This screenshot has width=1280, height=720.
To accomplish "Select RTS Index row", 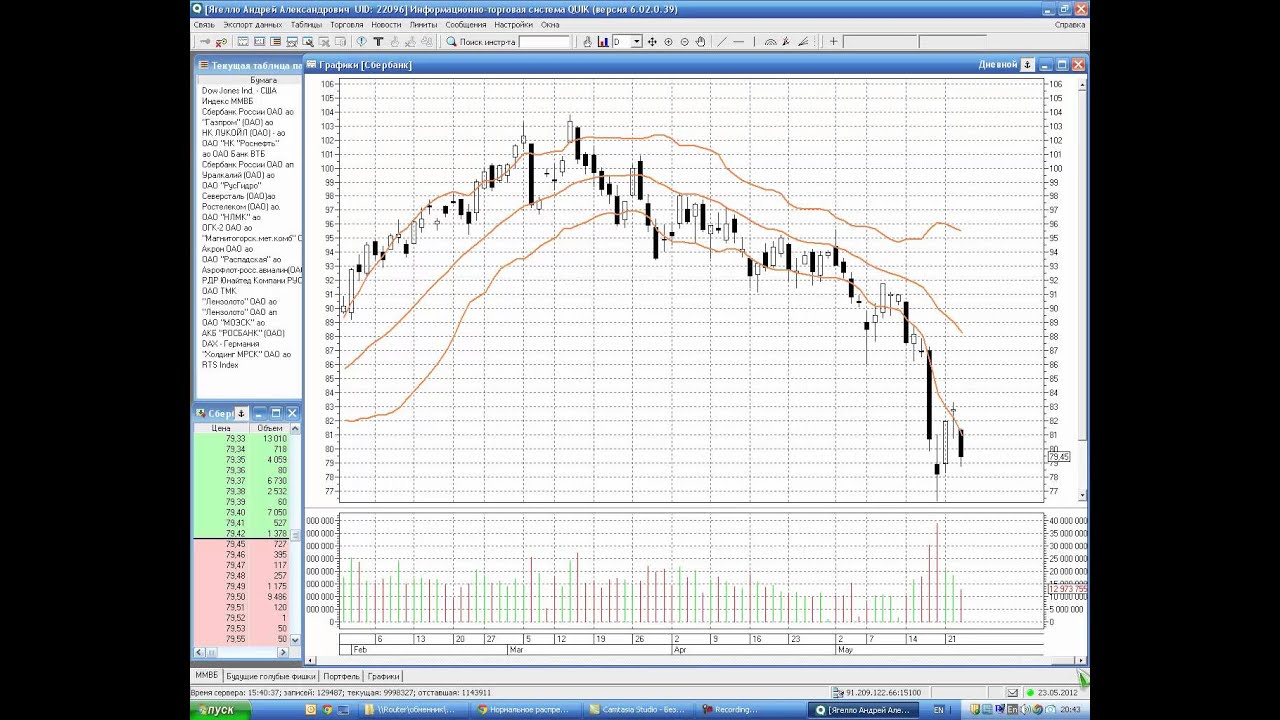I will [x=250, y=365].
